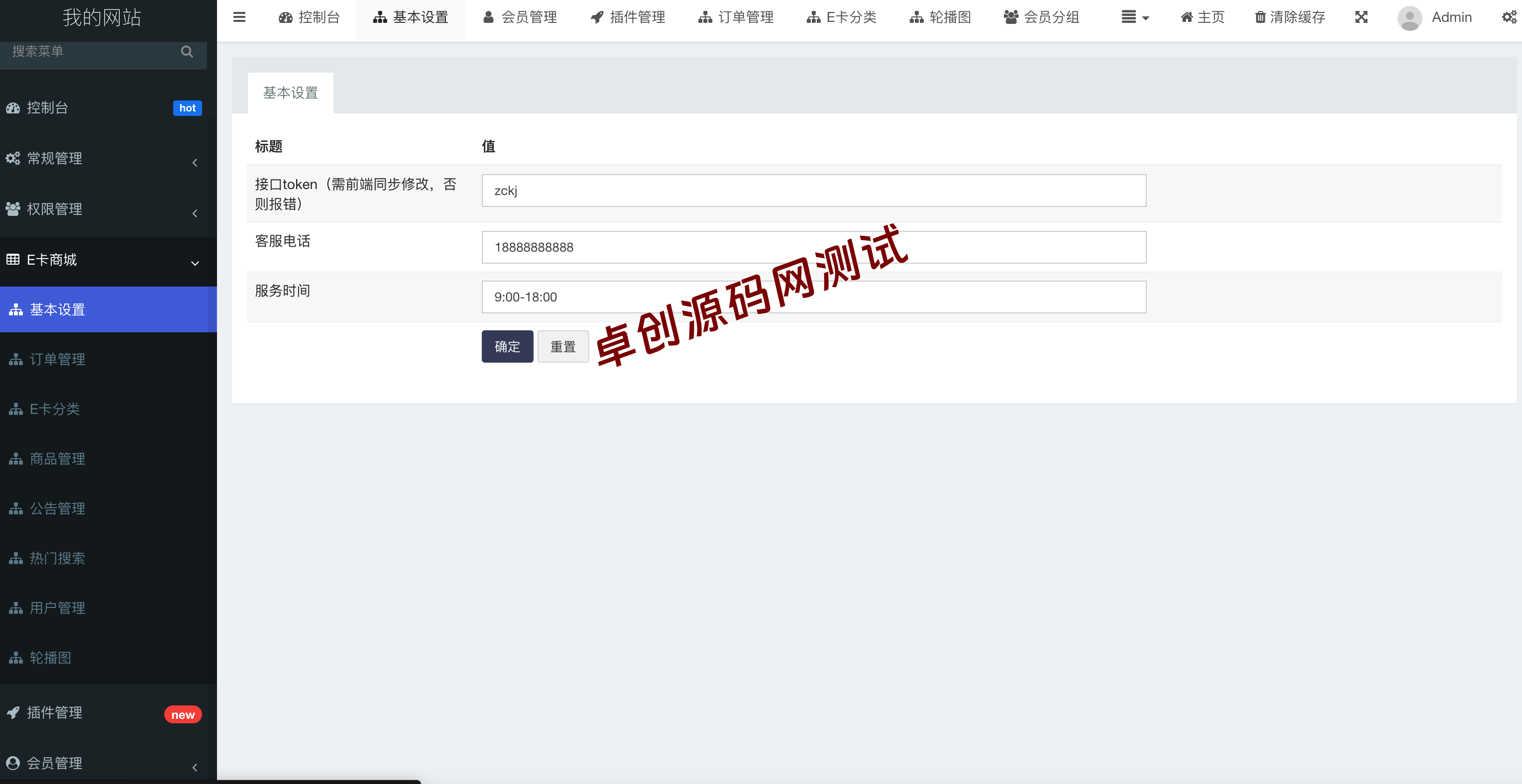The height and width of the screenshot is (784, 1522).
Task: Collapse the E卡商城 sidebar section
Action: pos(109,260)
